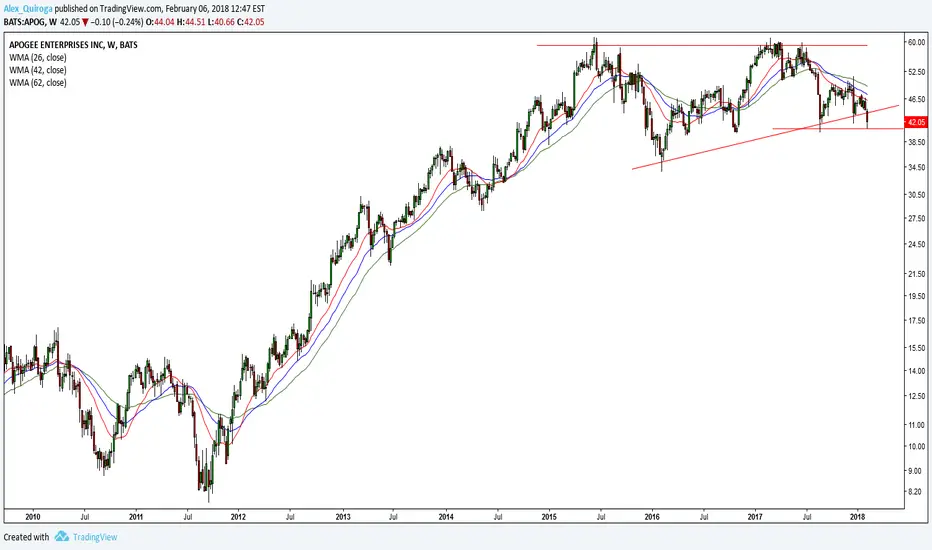Image resolution: width=932 pixels, height=550 pixels.
Task: Click the 2018 year label on time axis
Action: pyautogui.click(x=857, y=517)
